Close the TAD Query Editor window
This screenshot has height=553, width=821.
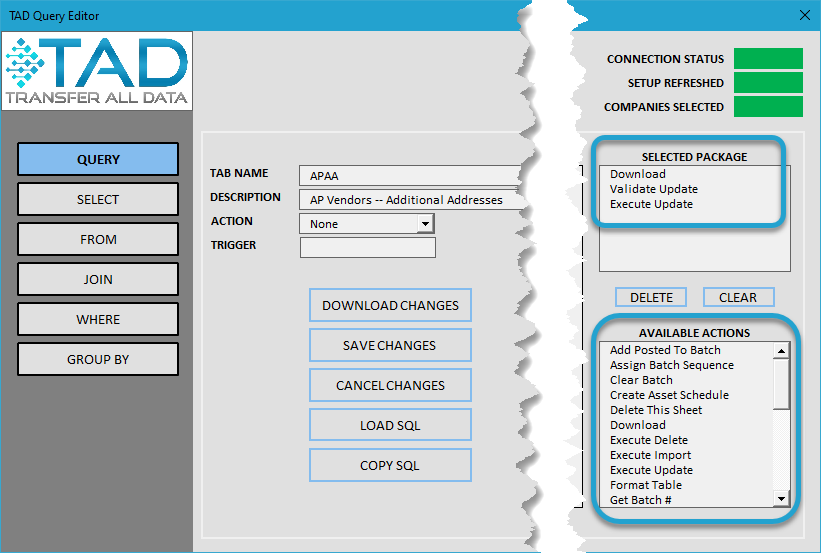pyautogui.click(x=805, y=15)
